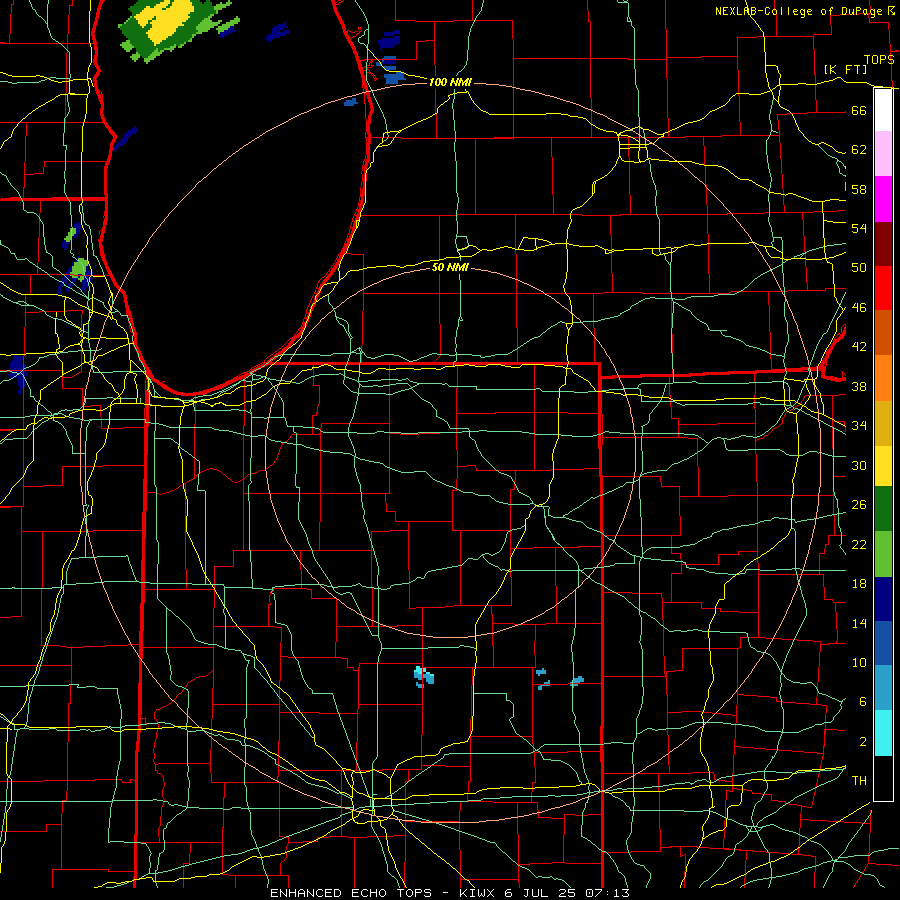900x900 pixels.
Task: Select the 30 value on the legend
Action: pyautogui.click(x=859, y=465)
